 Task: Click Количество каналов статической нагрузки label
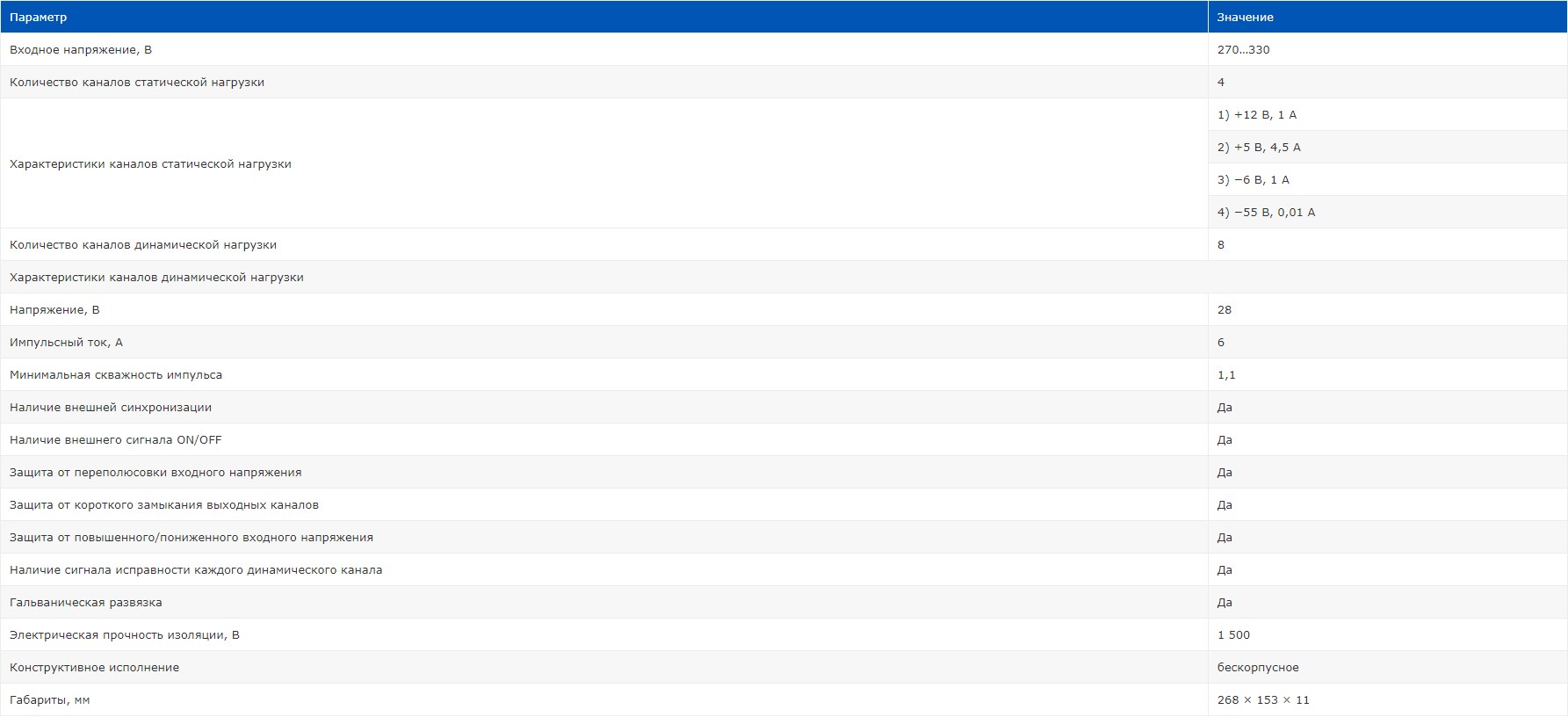(137, 83)
